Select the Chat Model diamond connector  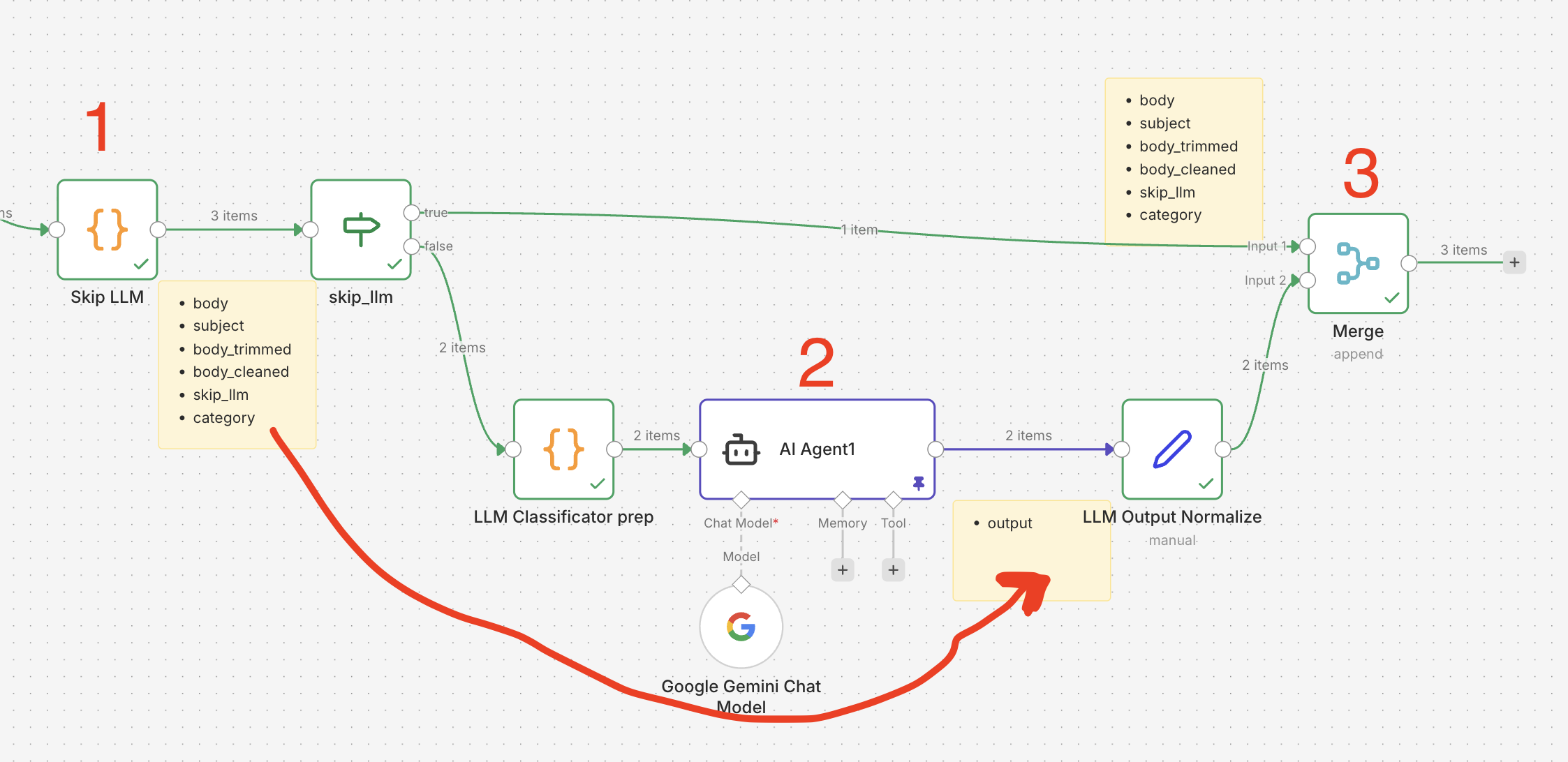point(741,500)
